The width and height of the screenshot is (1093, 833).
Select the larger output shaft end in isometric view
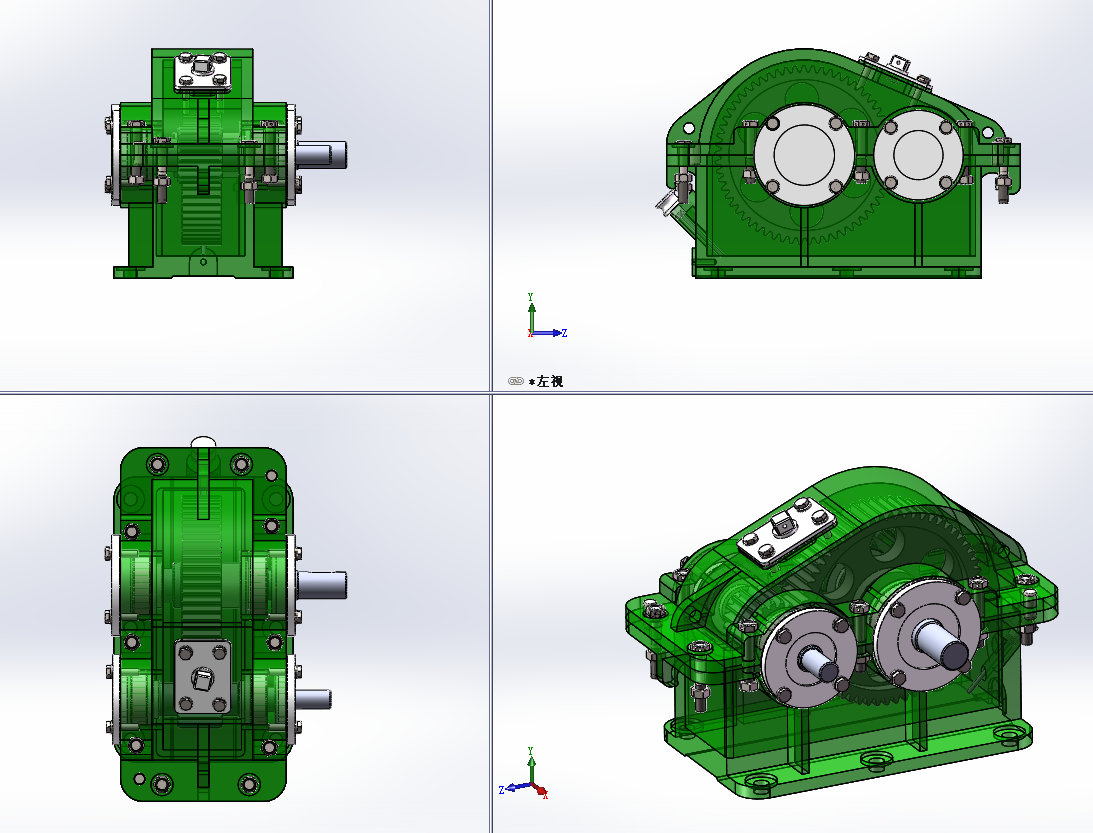[x=943, y=645]
